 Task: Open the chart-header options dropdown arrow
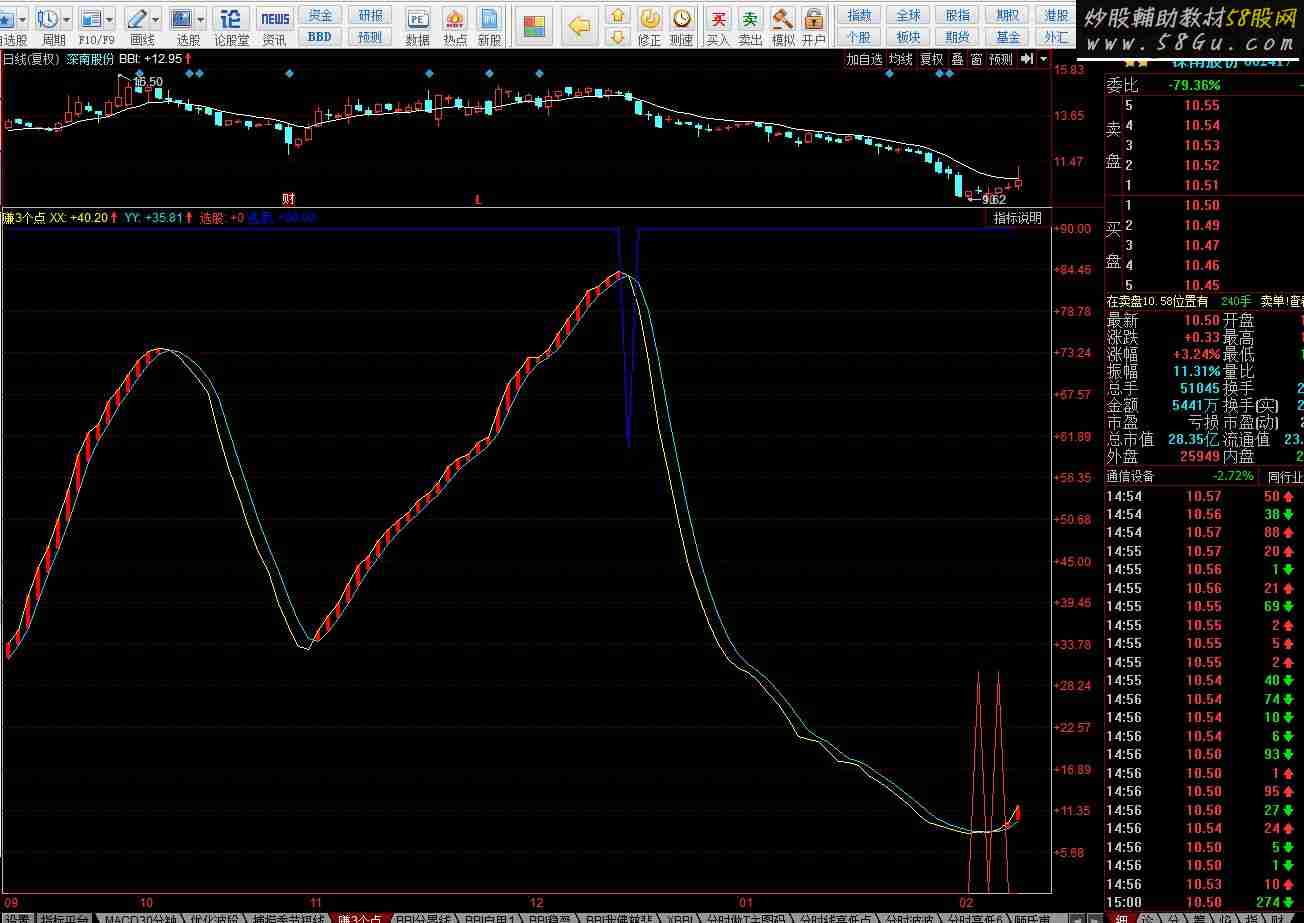[1043, 59]
